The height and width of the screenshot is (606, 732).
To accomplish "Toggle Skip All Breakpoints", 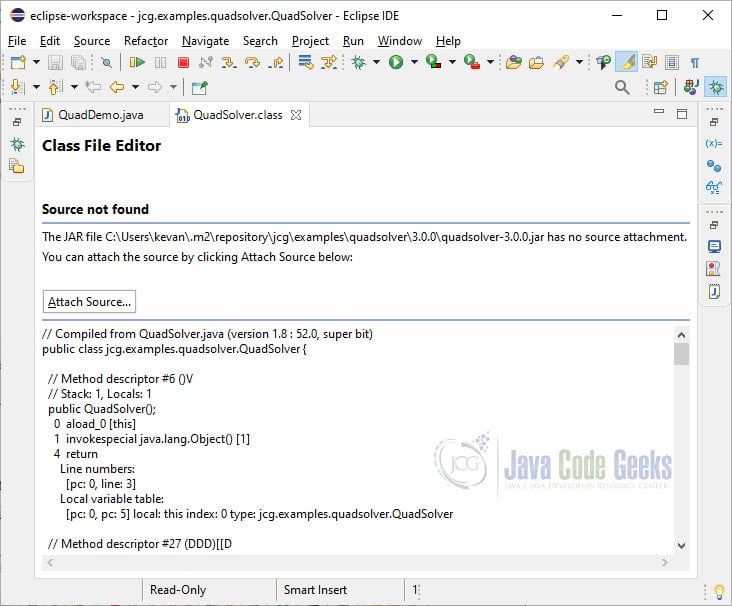I will point(106,62).
